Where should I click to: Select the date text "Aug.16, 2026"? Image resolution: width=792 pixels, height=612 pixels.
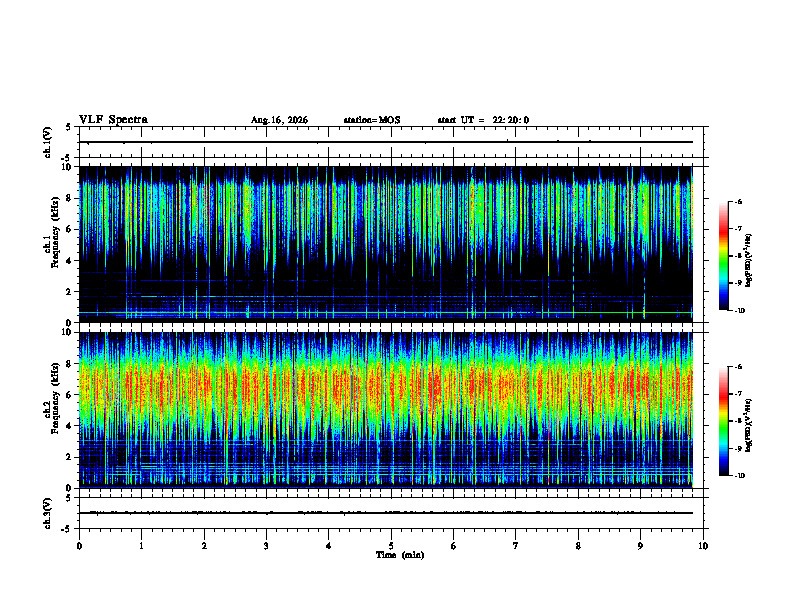click(x=279, y=120)
